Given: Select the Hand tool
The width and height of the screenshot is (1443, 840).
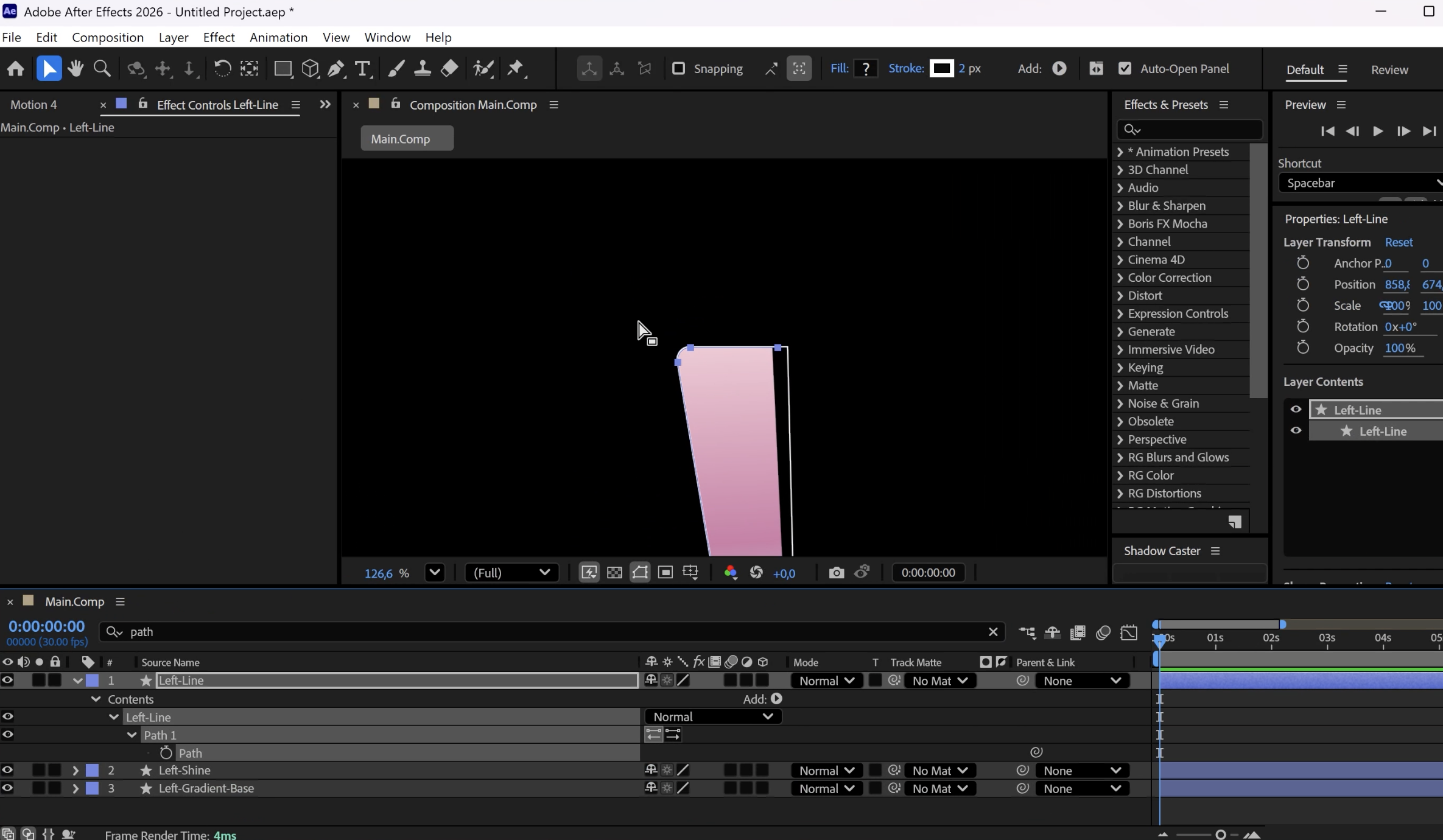Looking at the screenshot, I should tap(75, 69).
